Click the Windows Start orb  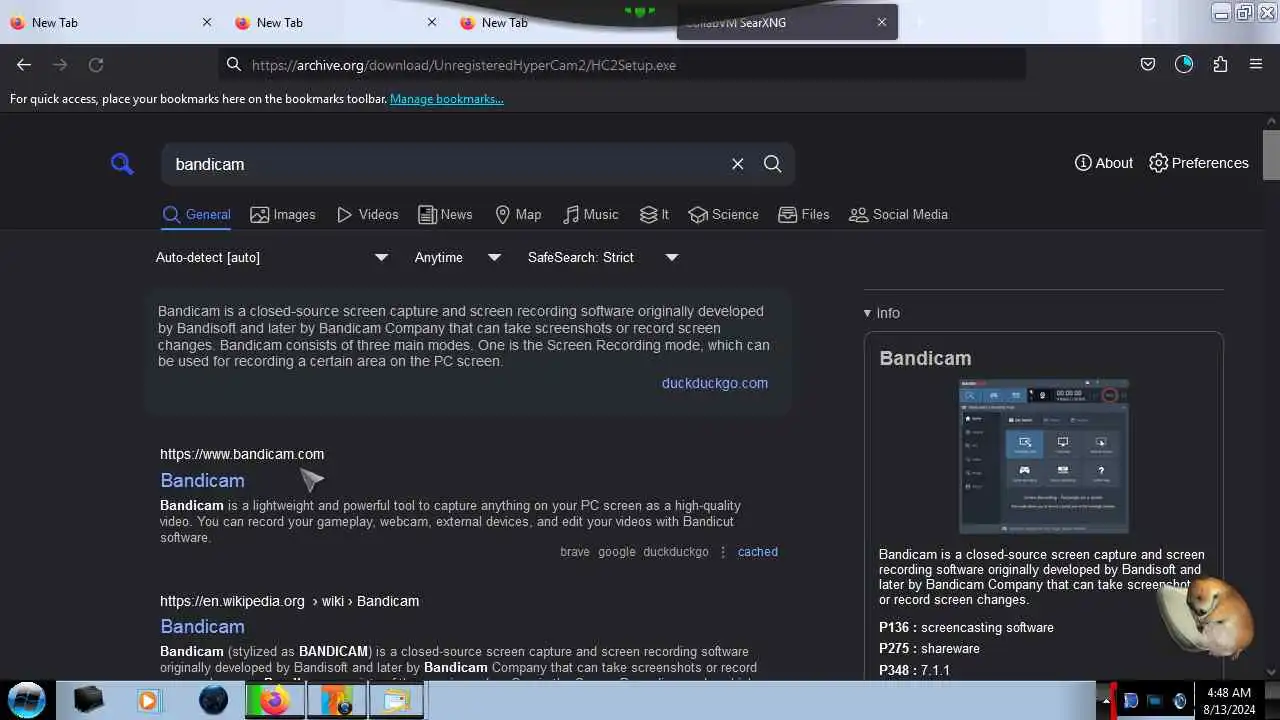27,700
